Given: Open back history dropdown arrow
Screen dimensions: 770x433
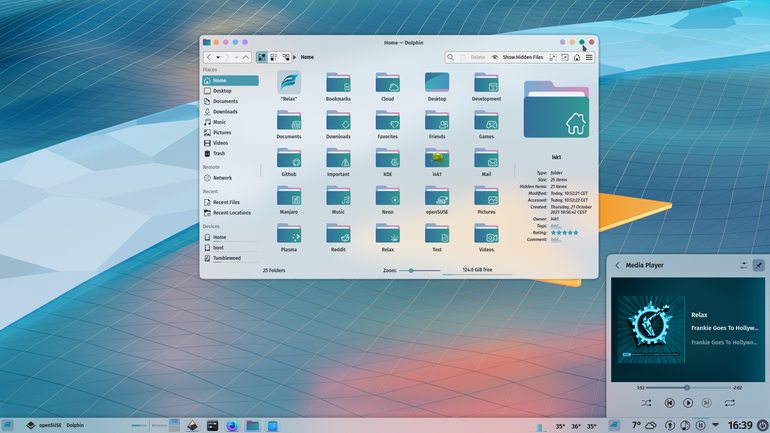Looking at the screenshot, I should coord(218,57).
